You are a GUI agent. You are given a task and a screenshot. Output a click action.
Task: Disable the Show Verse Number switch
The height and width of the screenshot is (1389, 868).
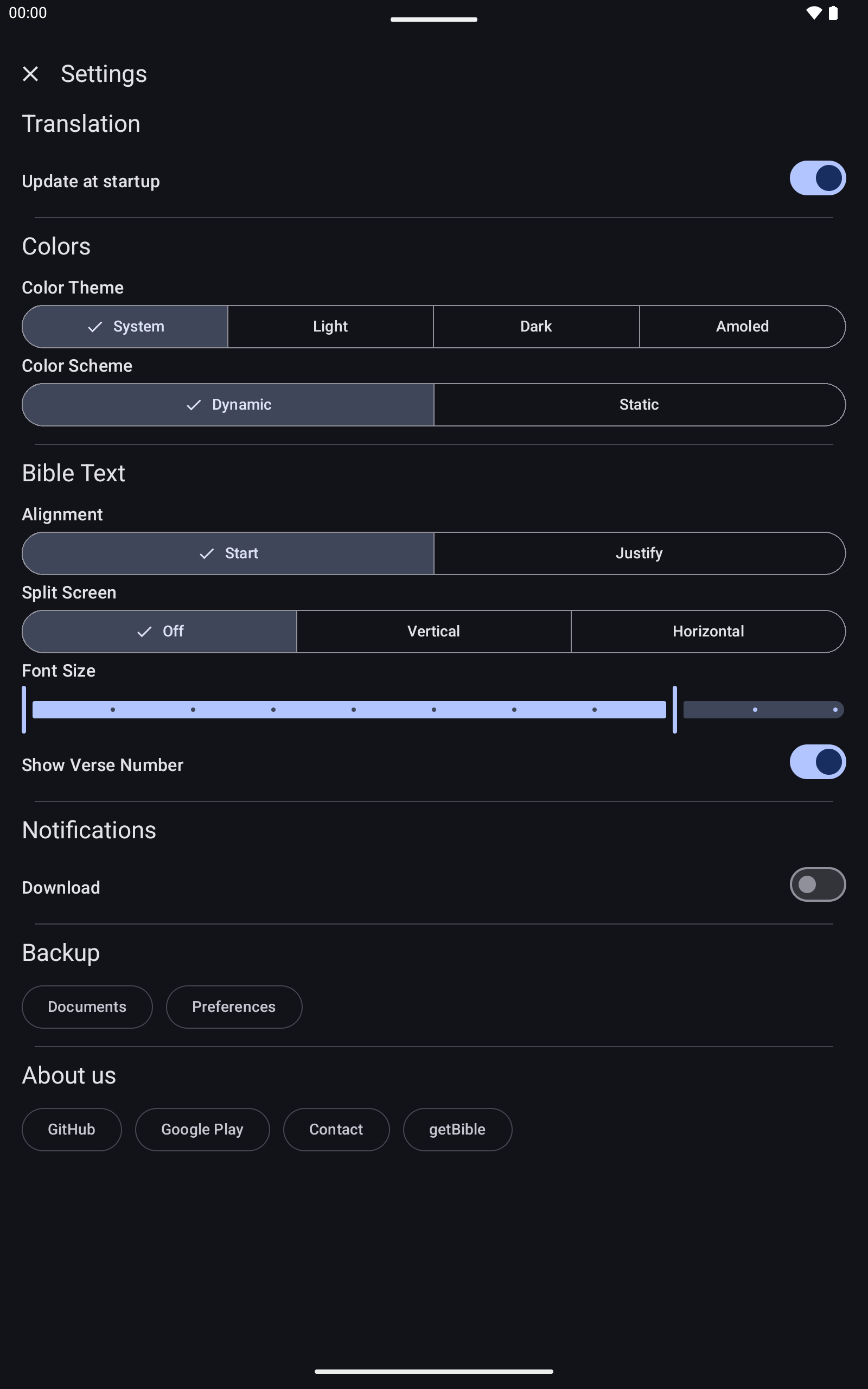point(817,762)
